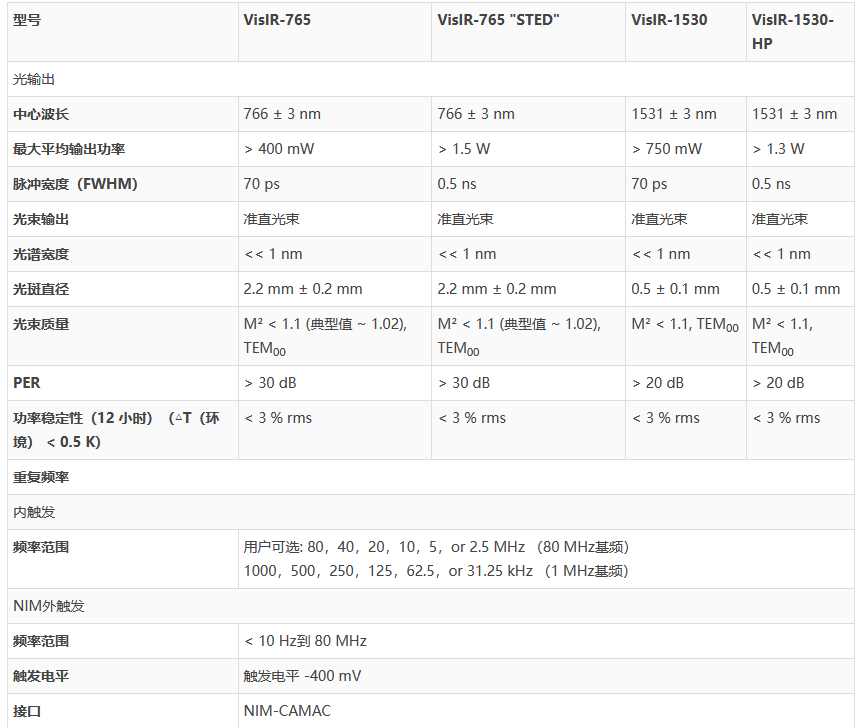Click the 光谱宽度 row label
The width and height of the screenshot is (866, 728).
tap(41, 254)
